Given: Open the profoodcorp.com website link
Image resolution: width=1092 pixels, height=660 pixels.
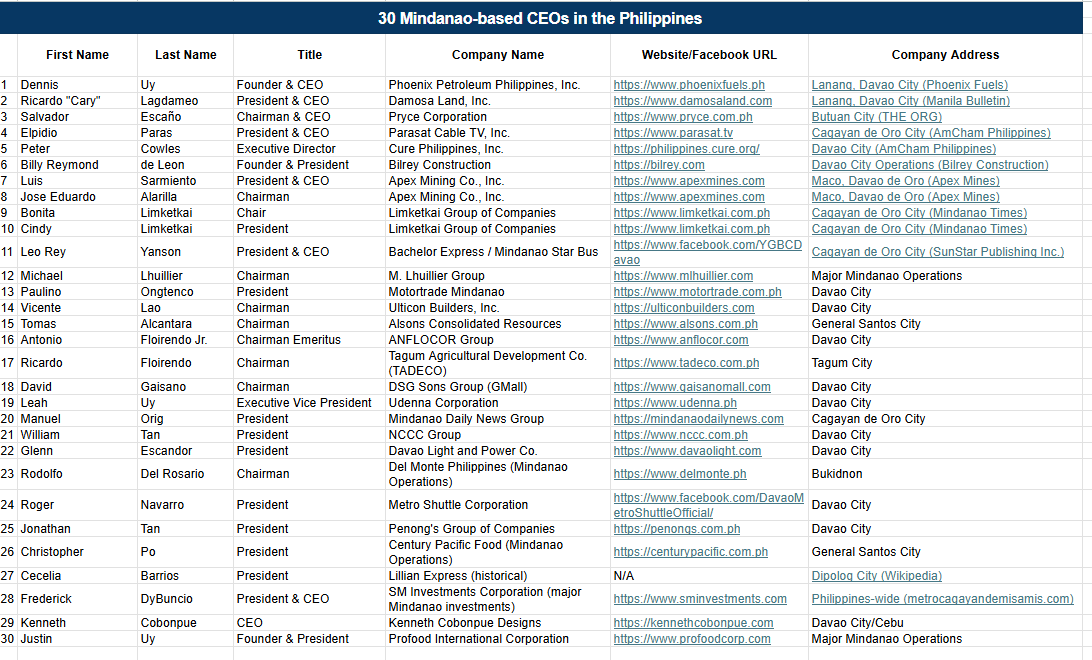Looking at the screenshot, I should 692,638.
